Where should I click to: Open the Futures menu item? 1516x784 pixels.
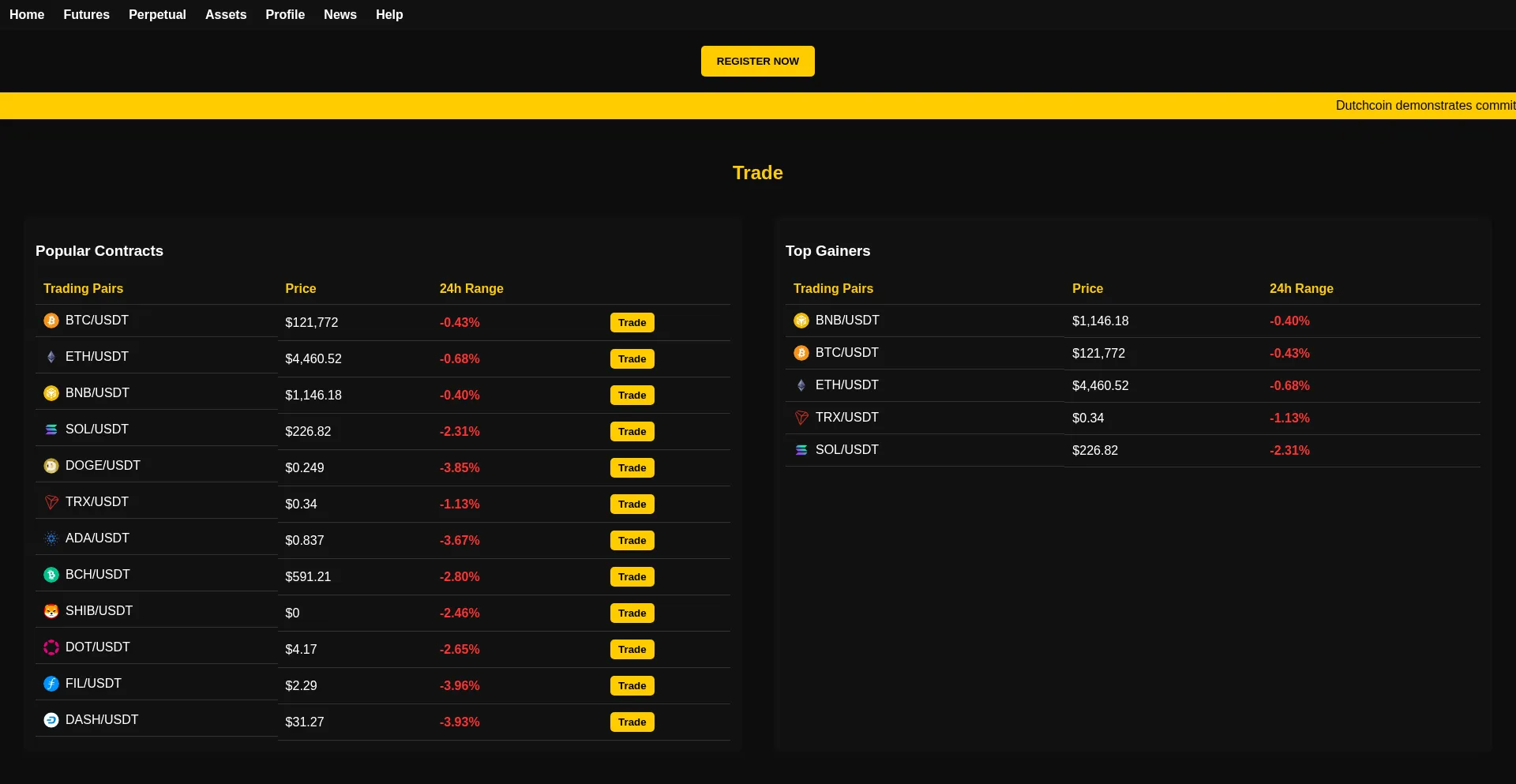[86, 15]
